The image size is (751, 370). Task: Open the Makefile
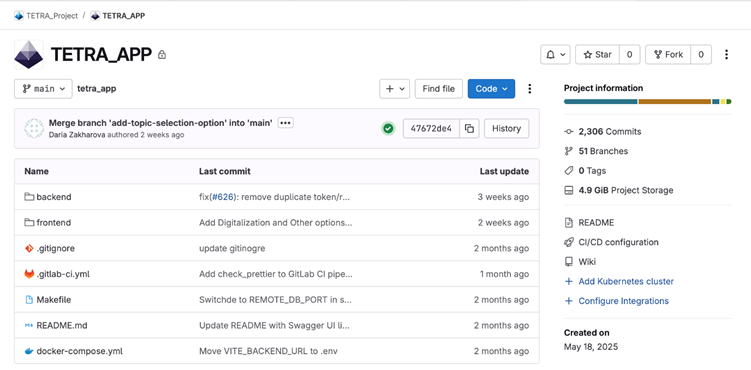54,300
